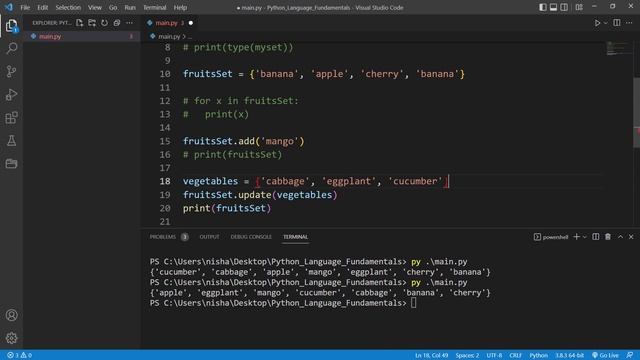Switch to the Problems tab
The width and height of the screenshot is (640, 360).
(x=169, y=237)
